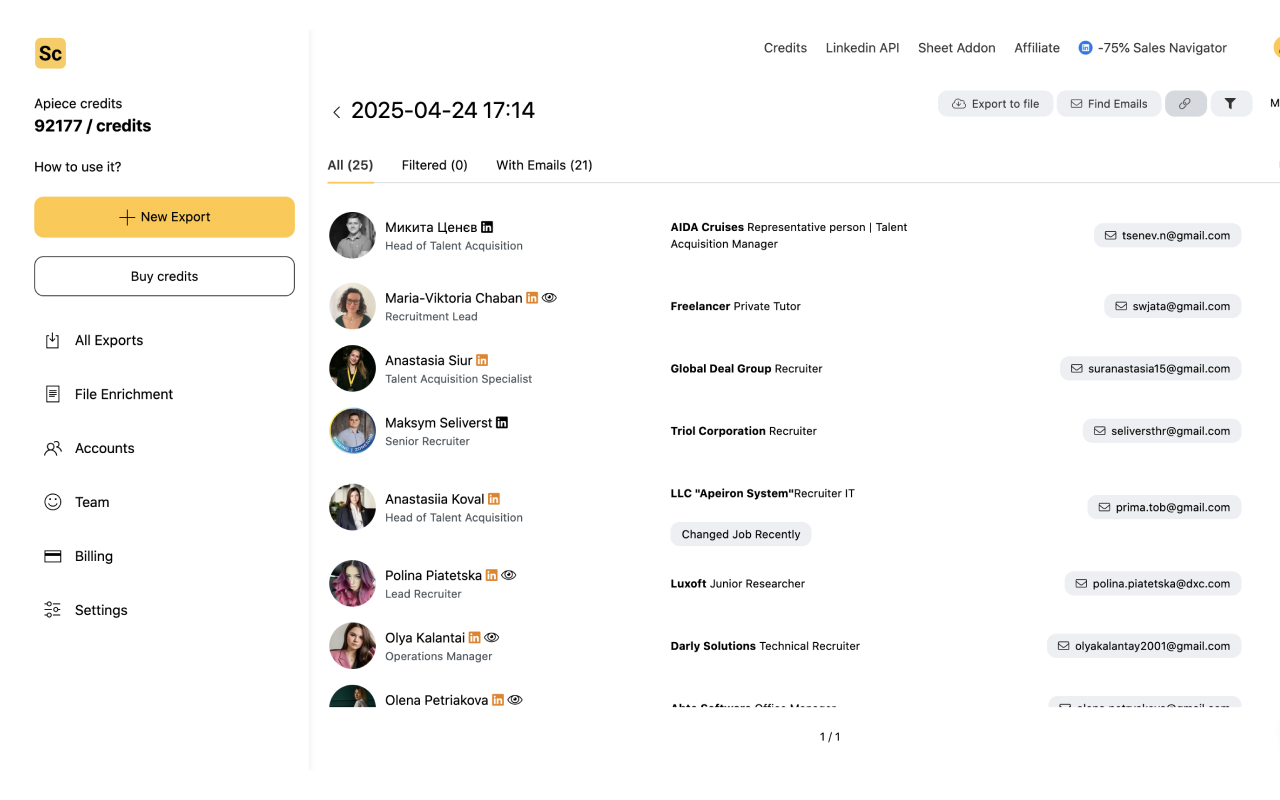Image resolution: width=1280 pixels, height=800 pixels.
Task: Click the File Enrichment document icon
Action: pos(53,394)
